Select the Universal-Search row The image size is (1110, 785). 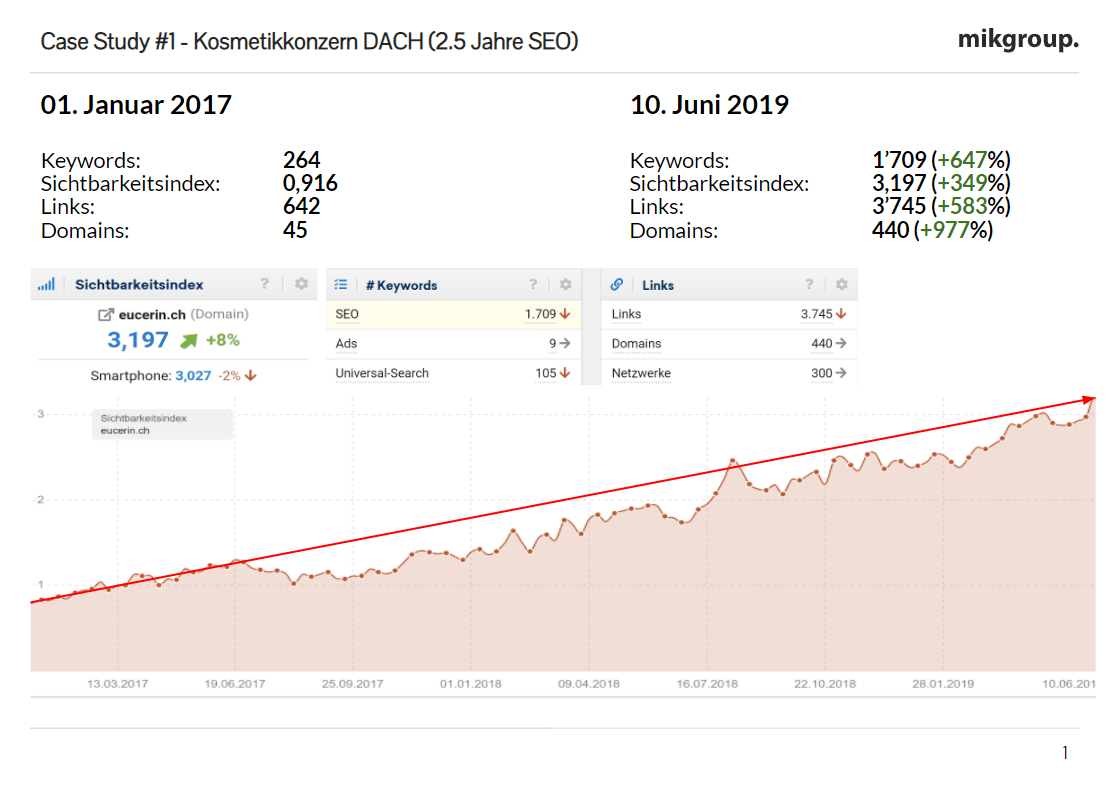click(x=453, y=373)
